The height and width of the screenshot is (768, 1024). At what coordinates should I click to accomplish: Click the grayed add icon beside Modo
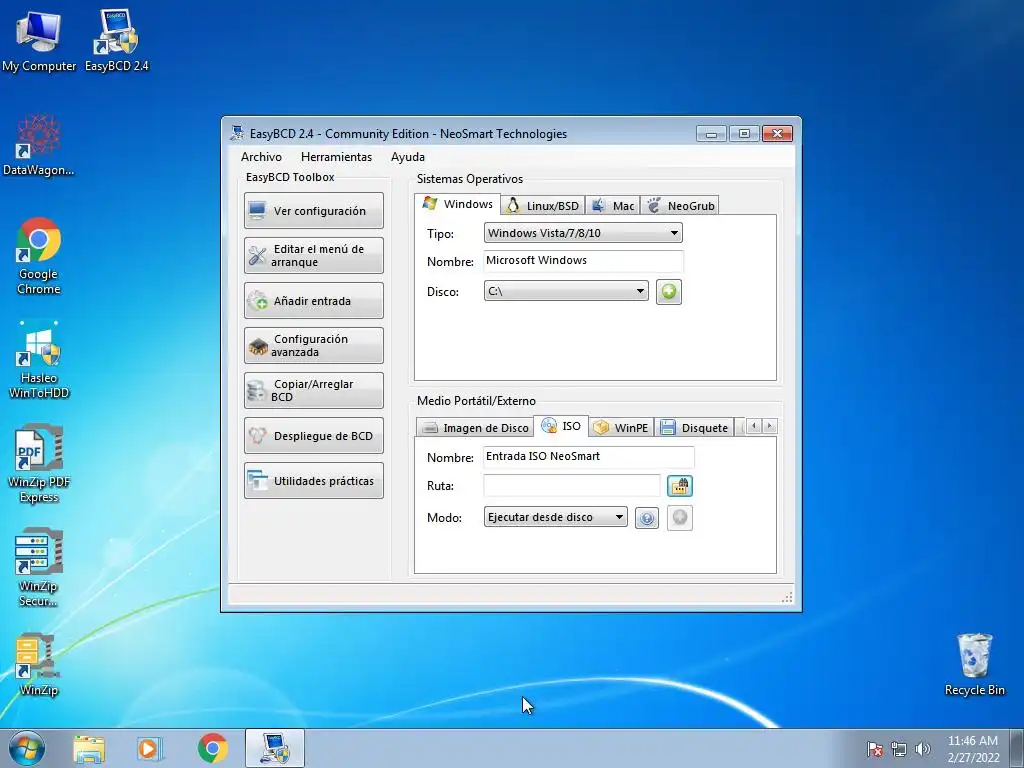[x=680, y=518]
